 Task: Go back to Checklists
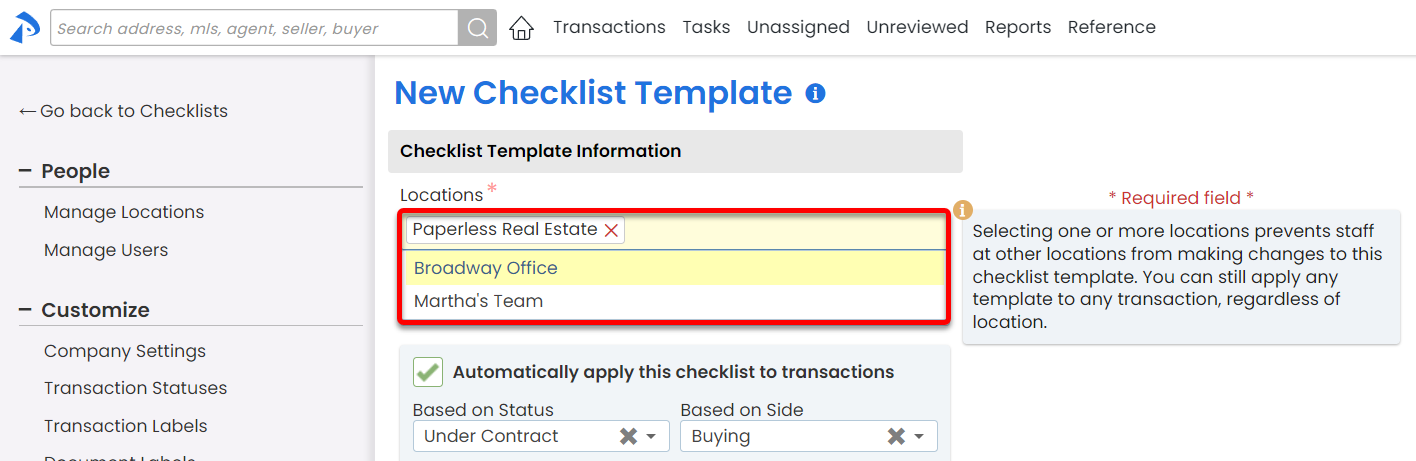point(123,111)
